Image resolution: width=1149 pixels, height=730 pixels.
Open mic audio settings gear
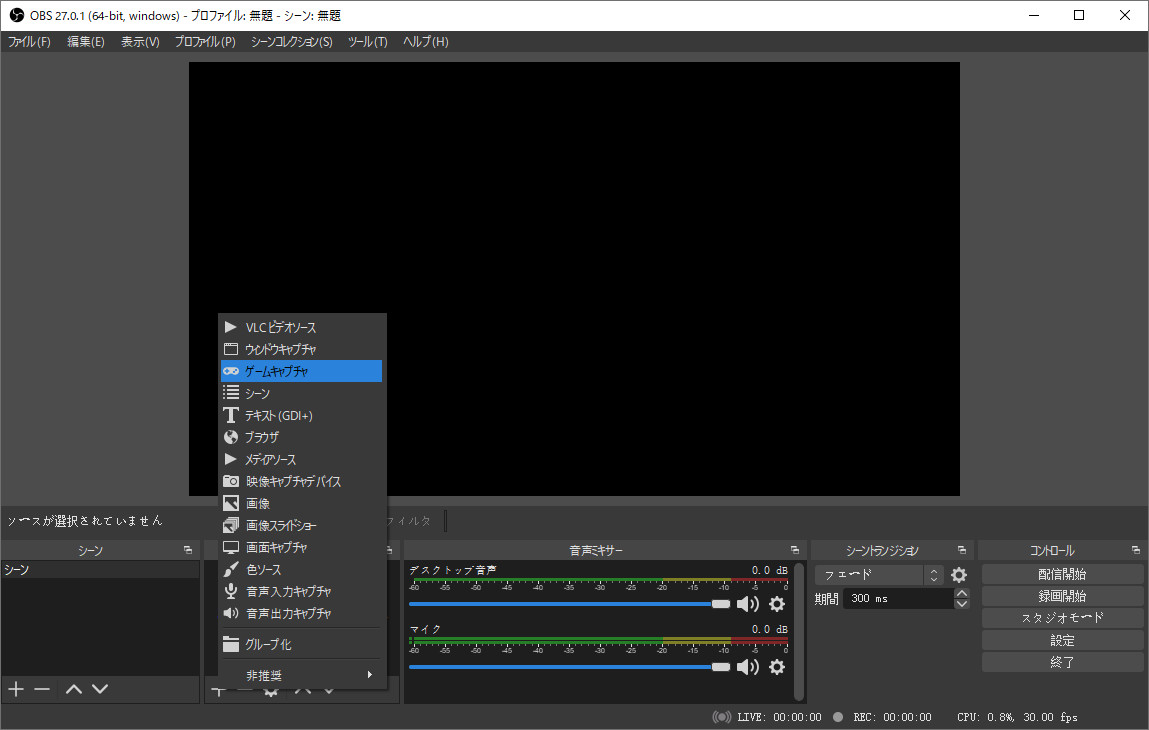pyautogui.click(x=776, y=667)
